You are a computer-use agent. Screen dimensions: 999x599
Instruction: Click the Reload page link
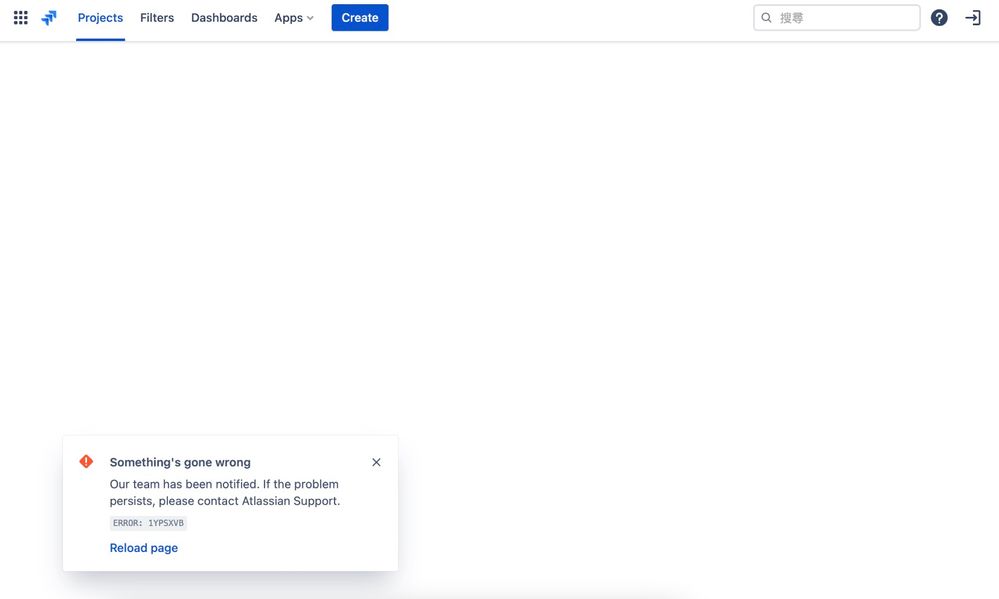pyautogui.click(x=143, y=548)
